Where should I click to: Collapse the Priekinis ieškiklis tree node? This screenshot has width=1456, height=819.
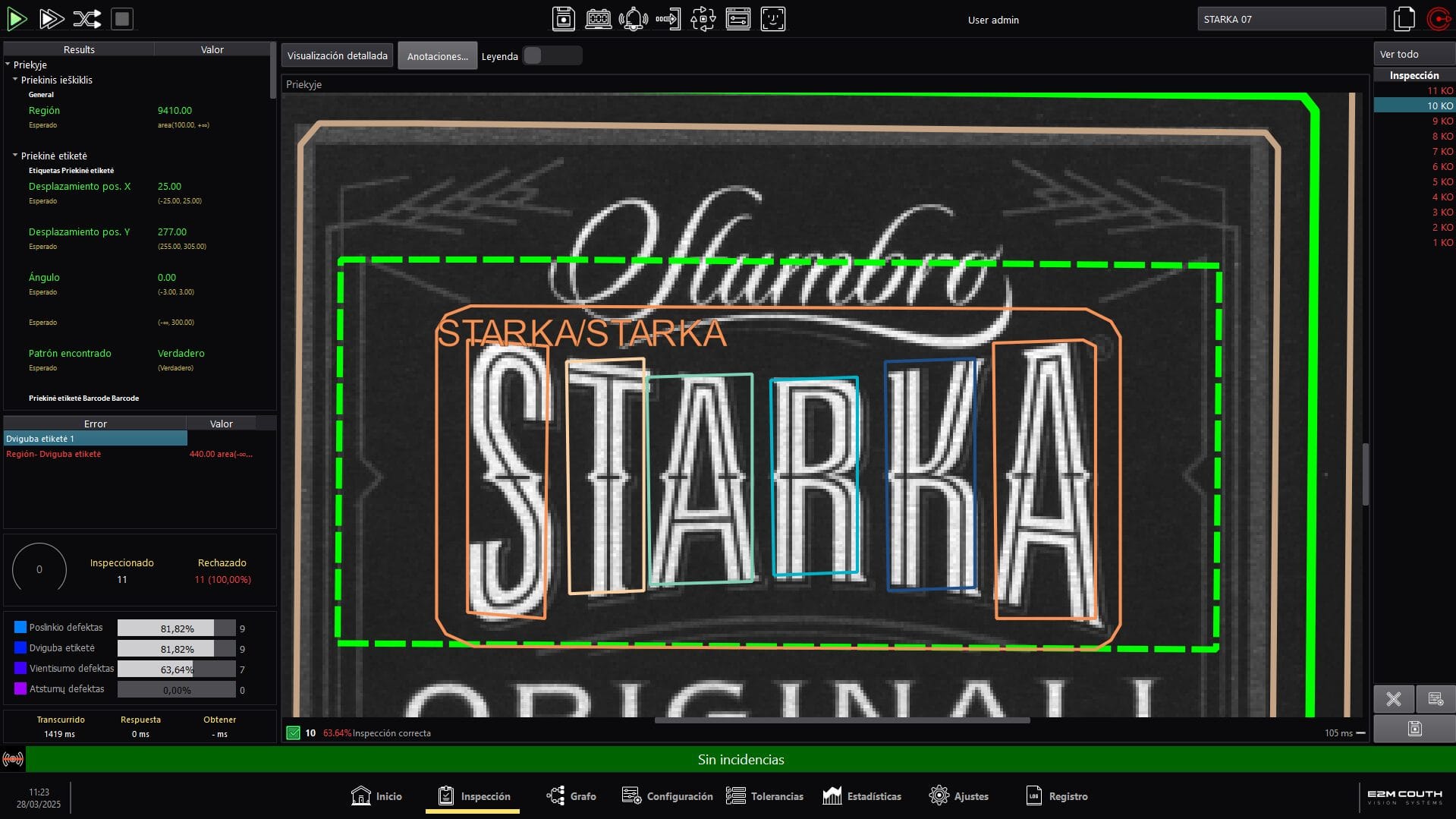pyautogui.click(x=15, y=80)
